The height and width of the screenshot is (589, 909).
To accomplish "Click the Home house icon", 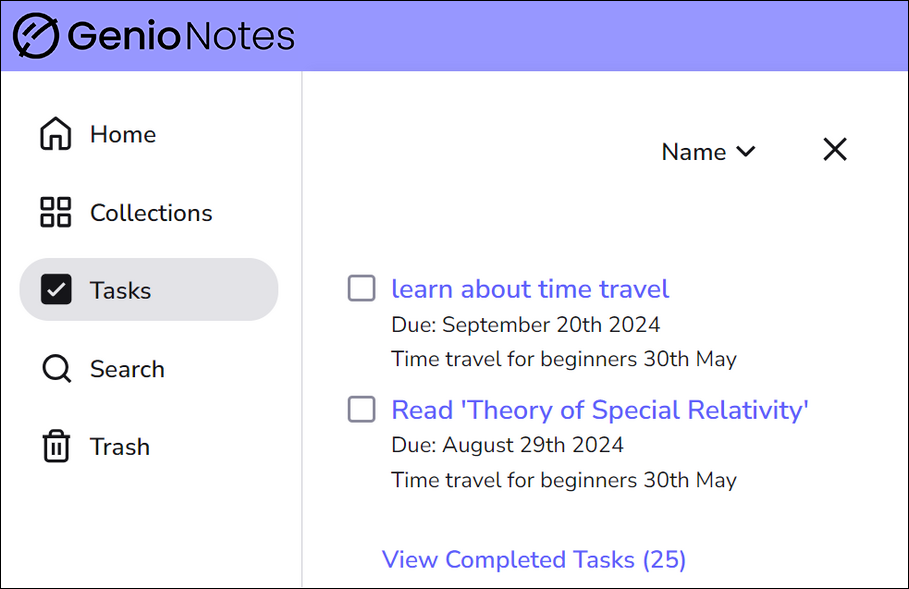I will 56,134.
